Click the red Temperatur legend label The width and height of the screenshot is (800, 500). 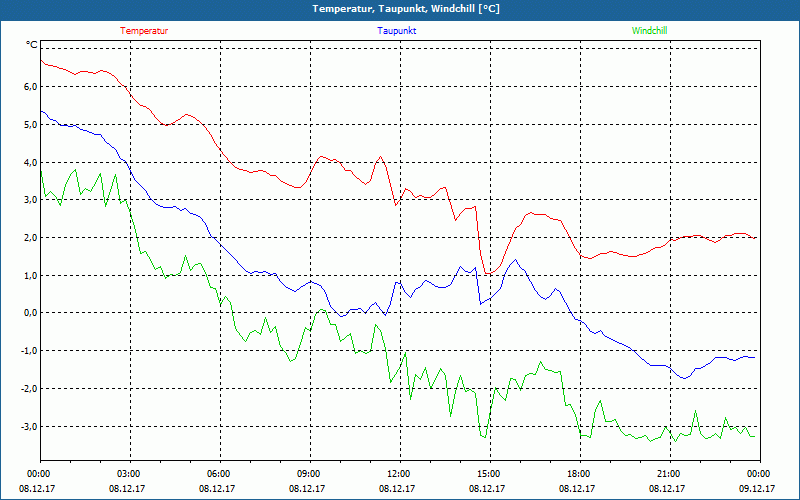pyautogui.click(x=144, y=31)
